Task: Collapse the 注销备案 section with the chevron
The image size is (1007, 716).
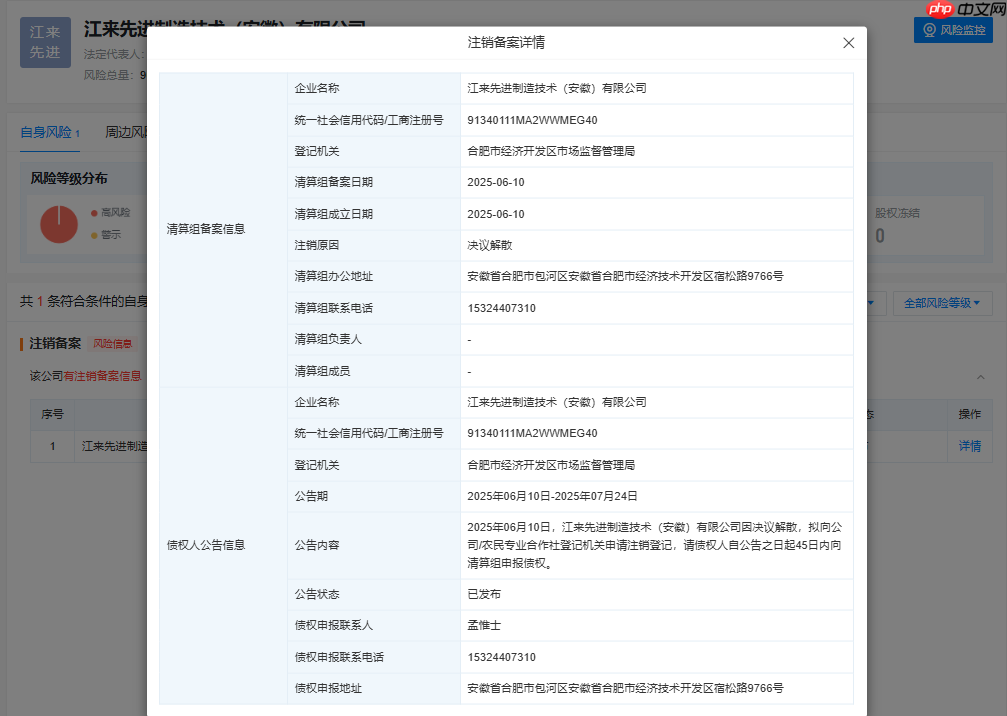Action: coord(981,378)
